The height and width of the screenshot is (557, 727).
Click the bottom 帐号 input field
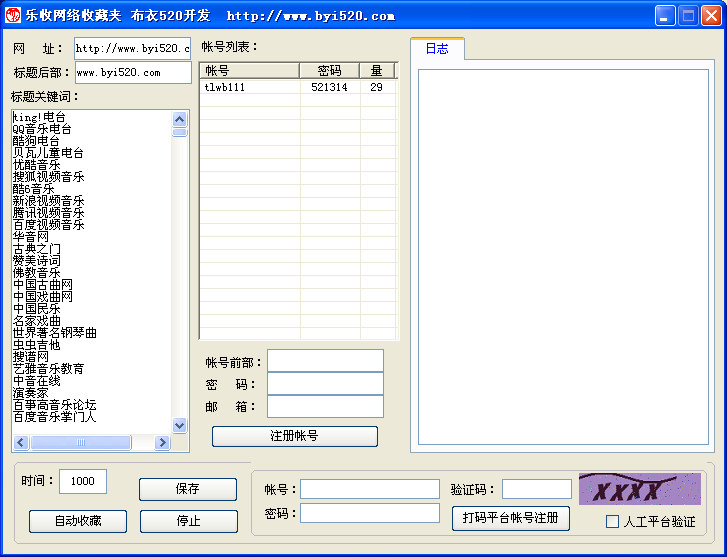(x=370, y=489)
